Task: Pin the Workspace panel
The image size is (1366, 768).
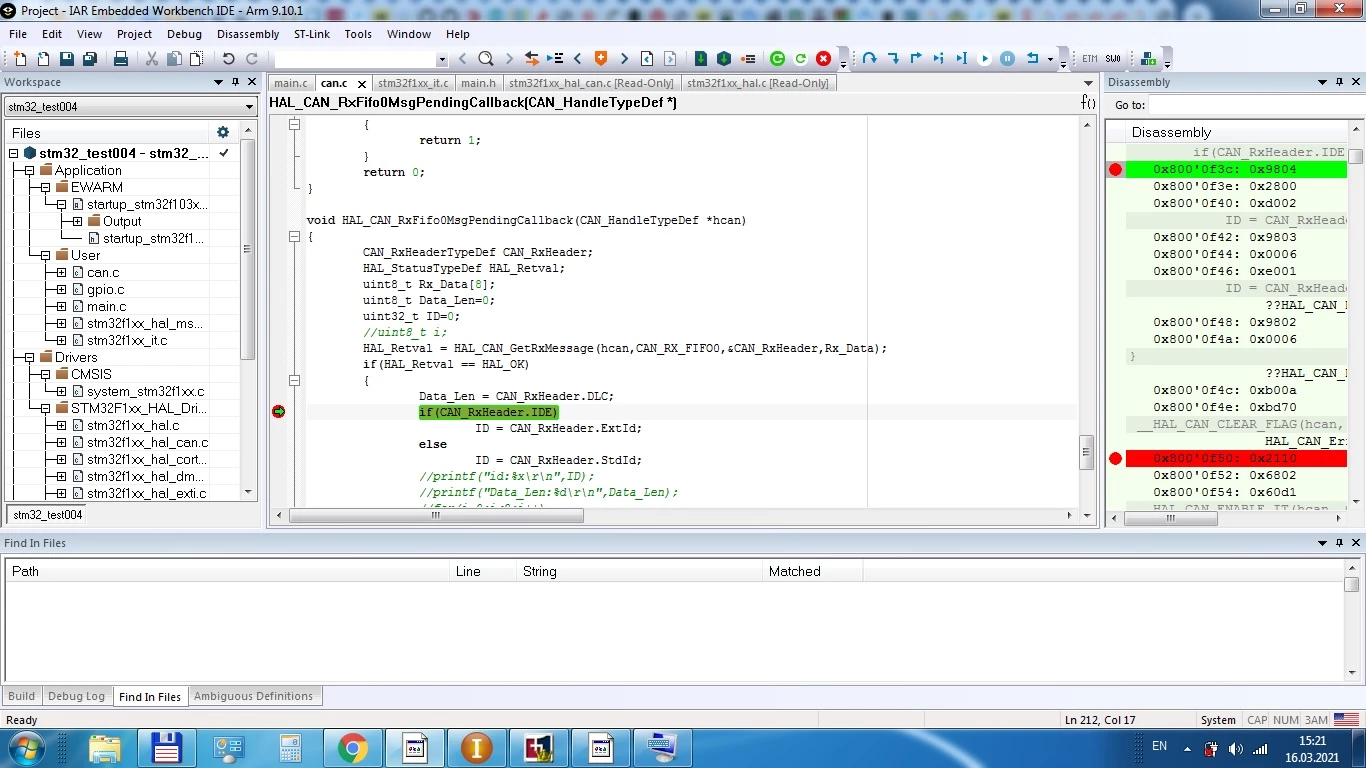Action: pyautogui.click(x=236, y=82)
